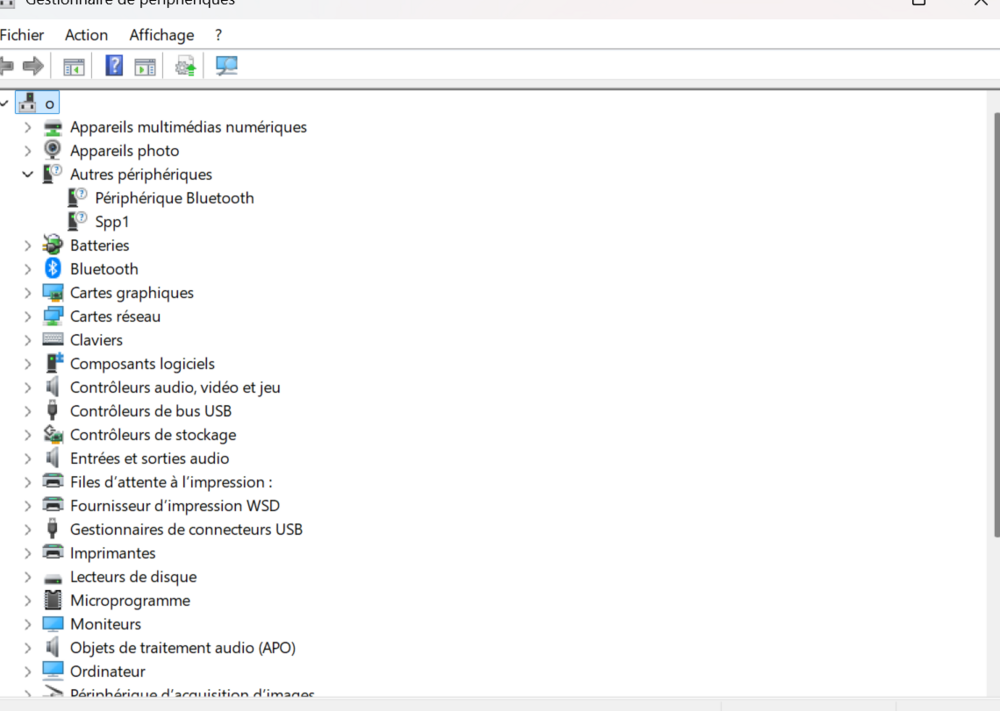Click the forward arrow toolbar icon
Image resolution: width=1000 pixels, height=711 pixels.
(33, 66)
